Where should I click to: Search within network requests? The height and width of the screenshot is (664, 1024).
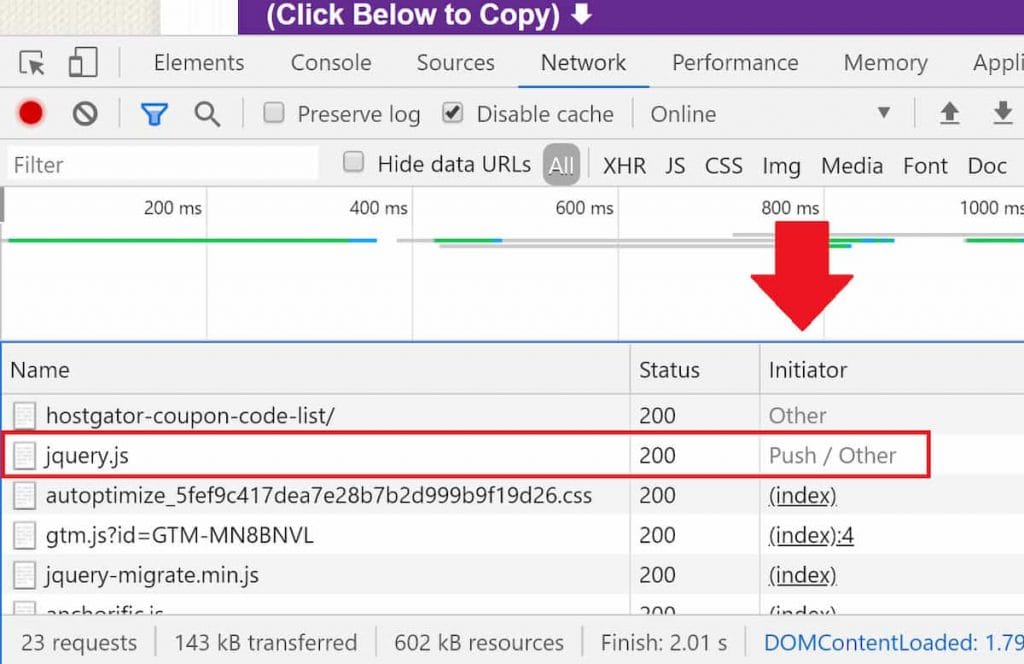click(208, 114)
